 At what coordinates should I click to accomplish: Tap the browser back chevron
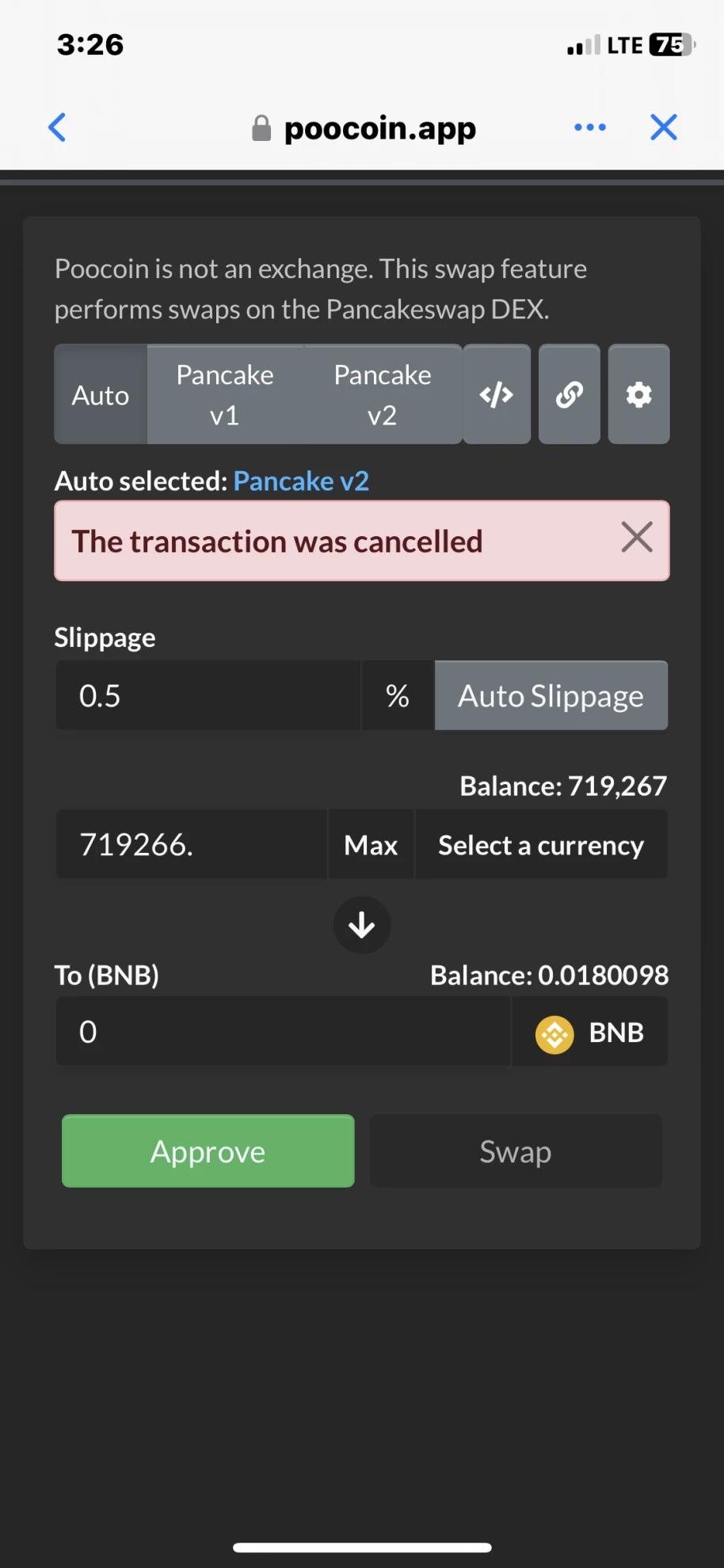(57, 127)
